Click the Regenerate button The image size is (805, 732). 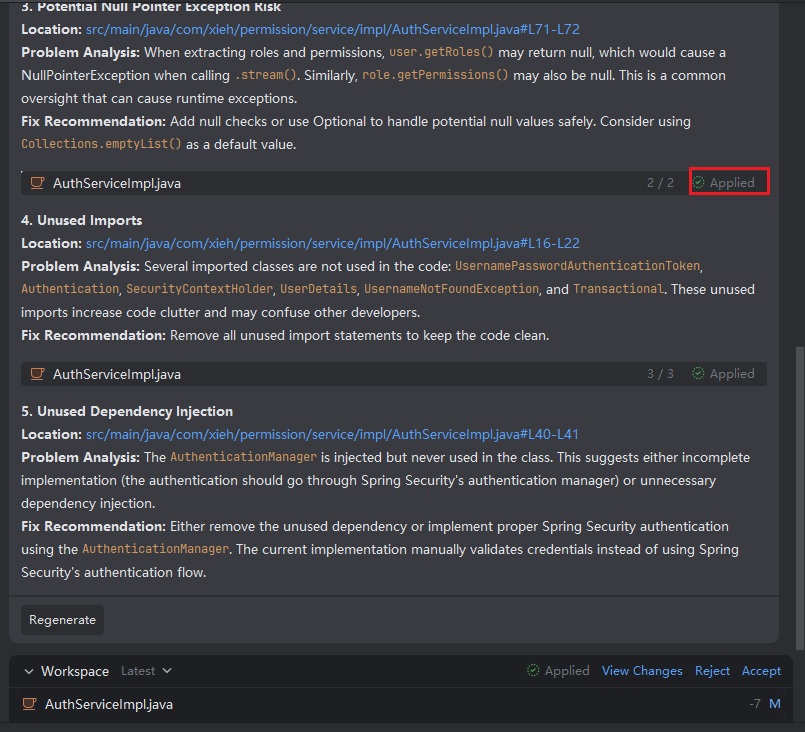pos(62,620)
